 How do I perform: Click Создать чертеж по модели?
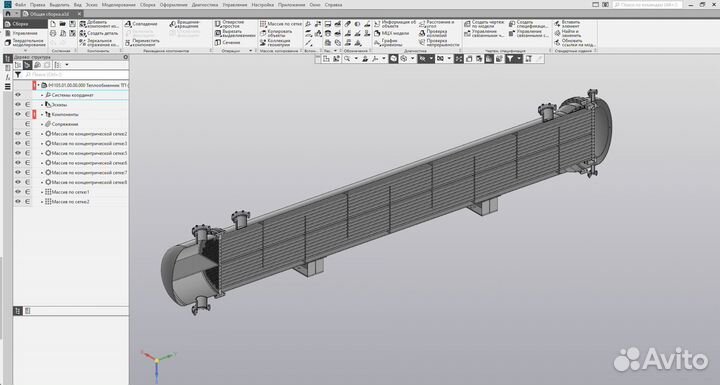pyautogui.click(x=484, y=24)
